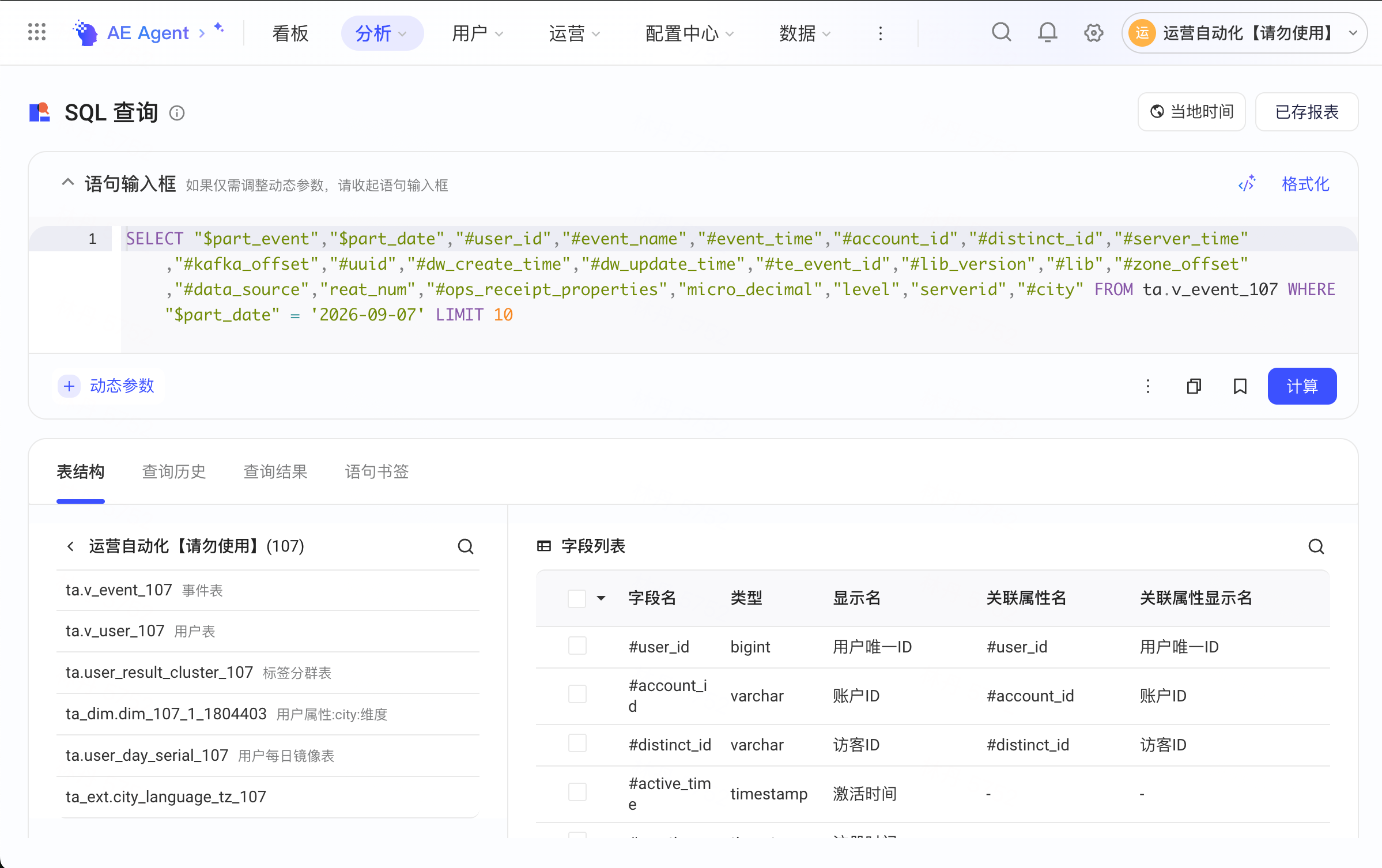1382x868 pixels.
Task: Switch to the 语句书签 tab
Action: [376, 471]
